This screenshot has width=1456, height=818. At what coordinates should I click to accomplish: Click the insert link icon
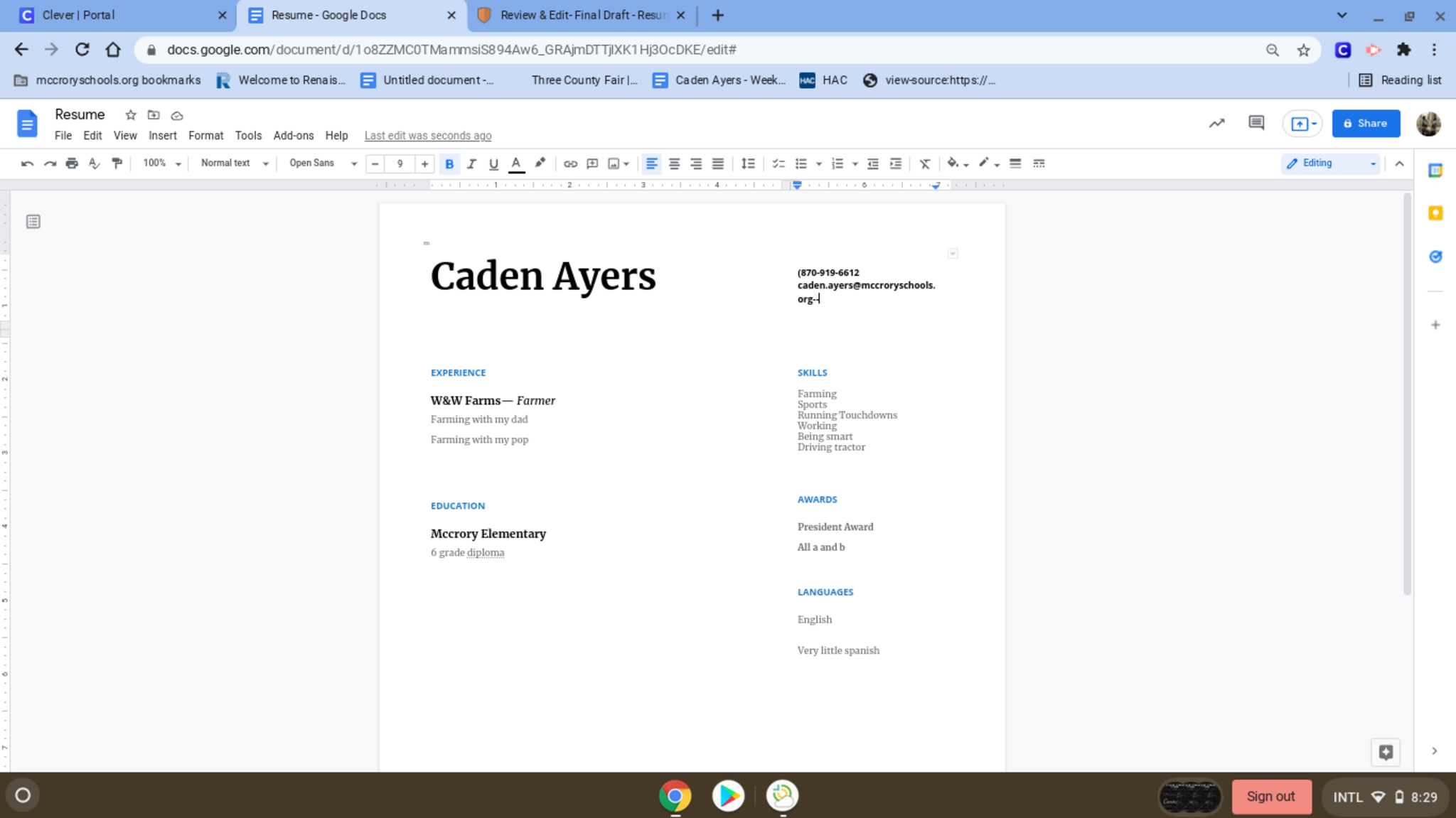click(570, 163)
